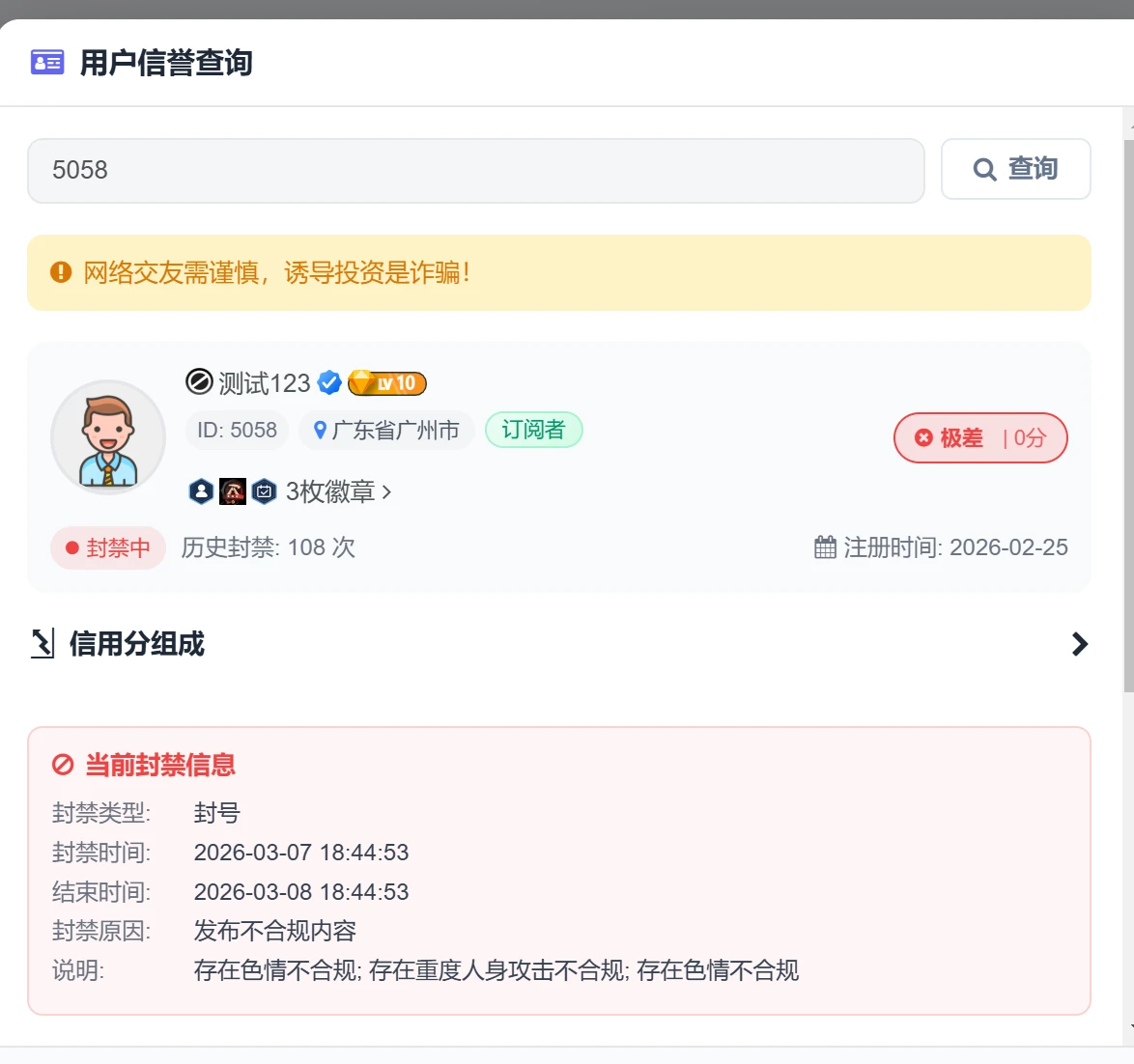
Task: Click ban start time 2026-03-07 18:44:53
Action: (301, 853)
